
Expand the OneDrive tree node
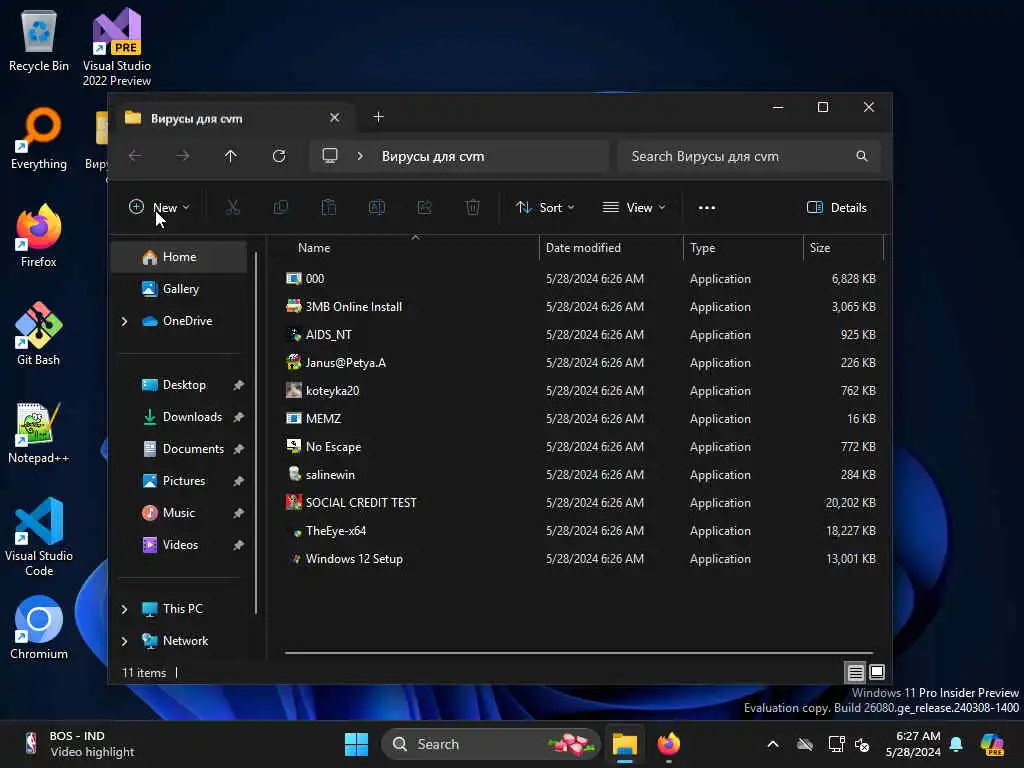click(124, 321)
